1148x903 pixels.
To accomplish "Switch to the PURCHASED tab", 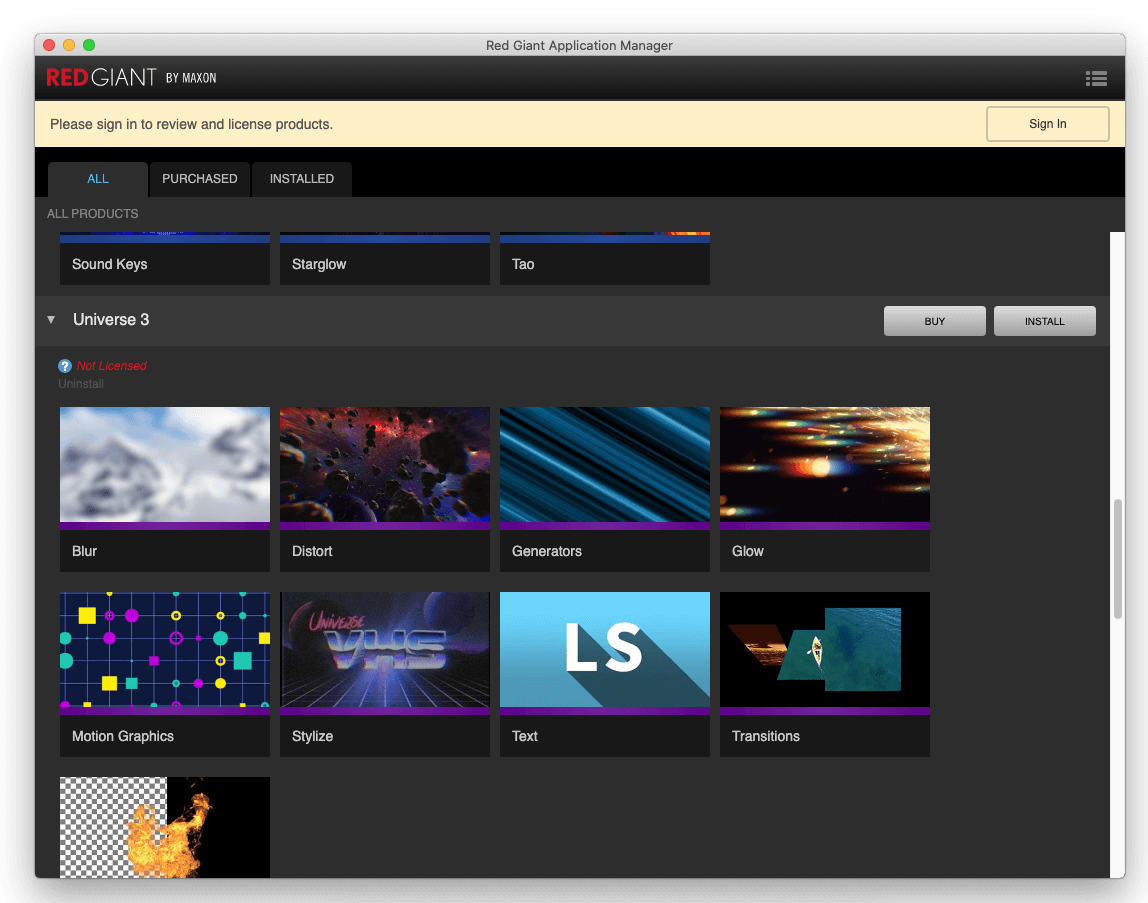I will 200,179.
